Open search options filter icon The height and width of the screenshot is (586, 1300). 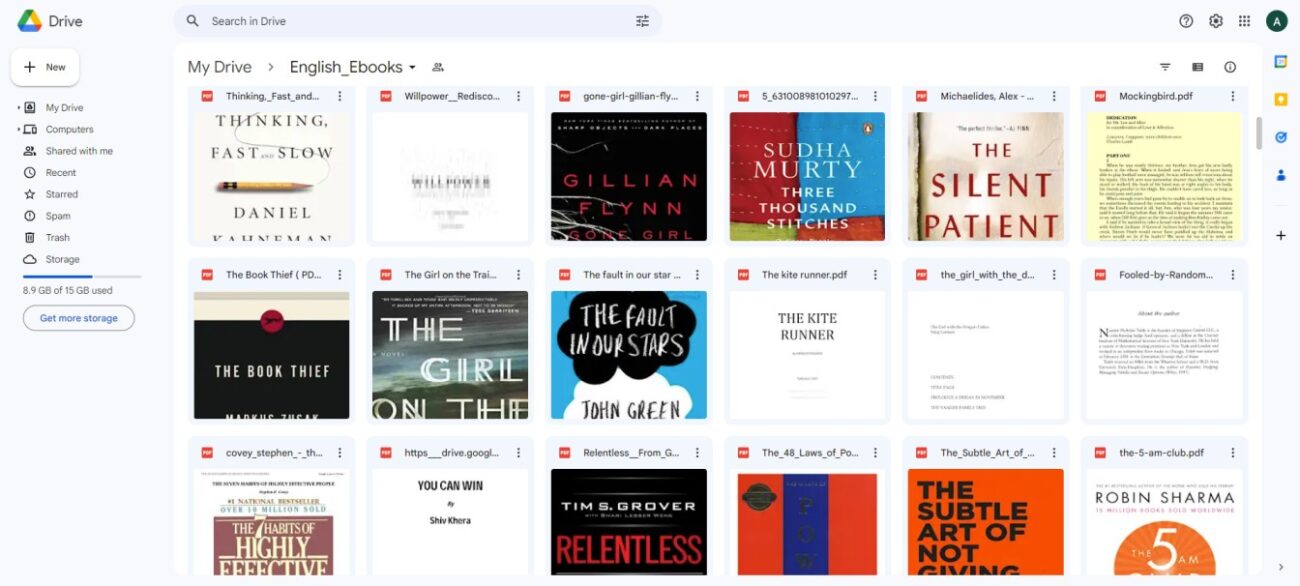click(x=642, y=21)
